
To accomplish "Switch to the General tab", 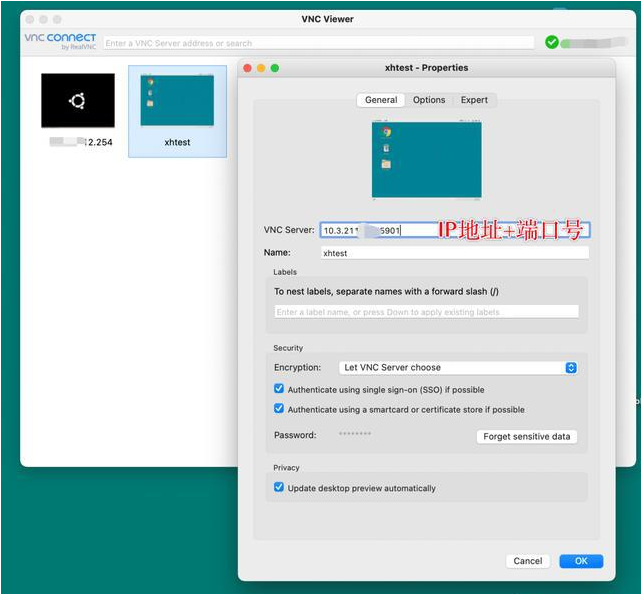I will 381,100.
